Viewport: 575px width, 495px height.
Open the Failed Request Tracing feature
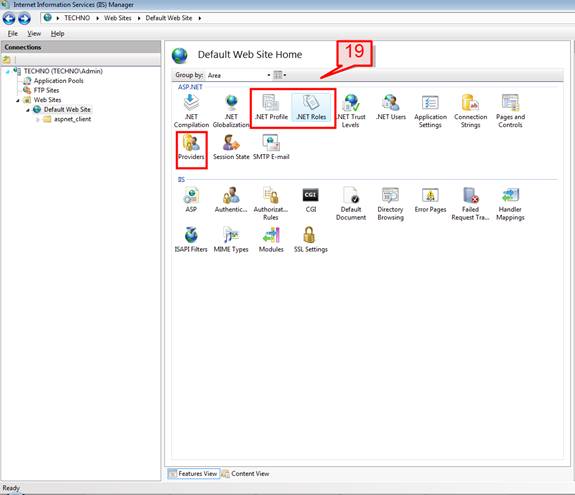pyautogui.click(x=470, y=204)
